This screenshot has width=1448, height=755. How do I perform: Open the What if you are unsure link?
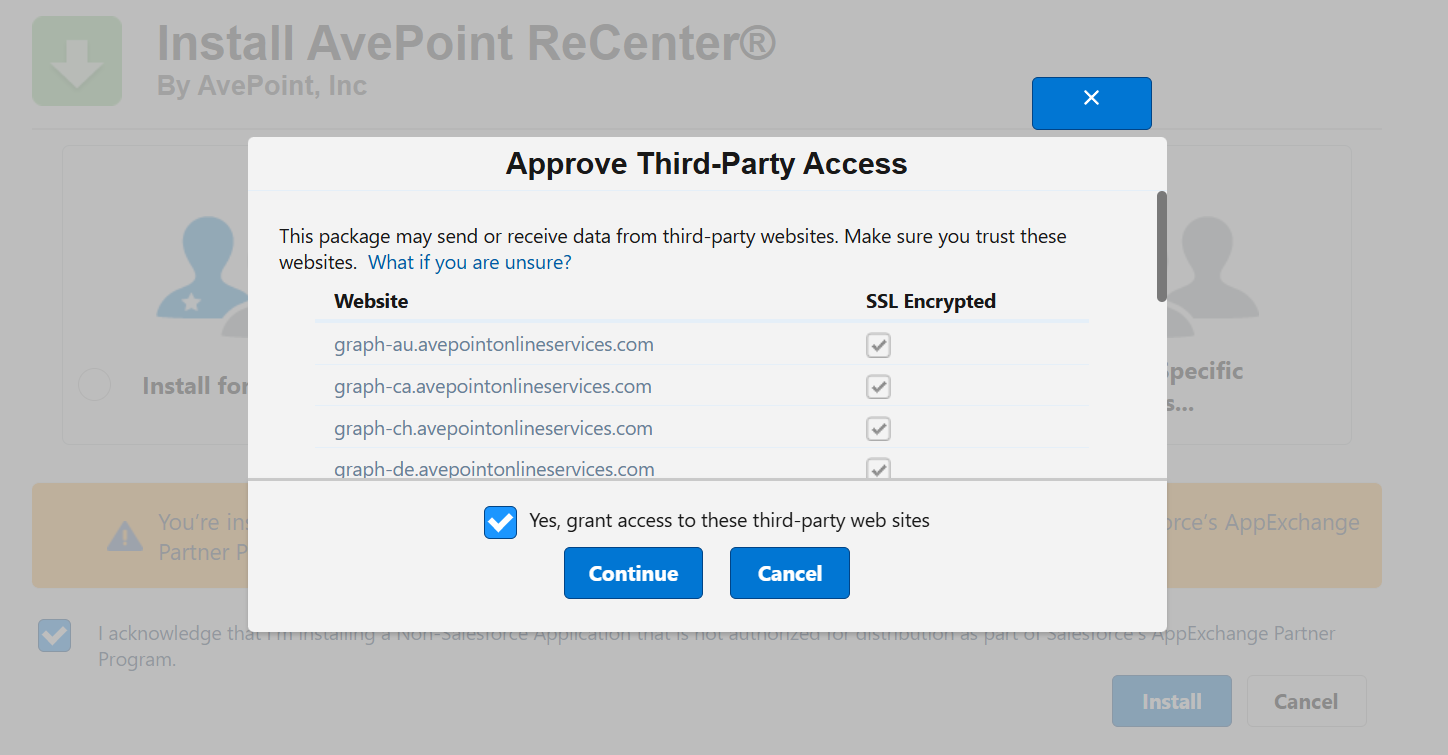[x=469, y=261]
